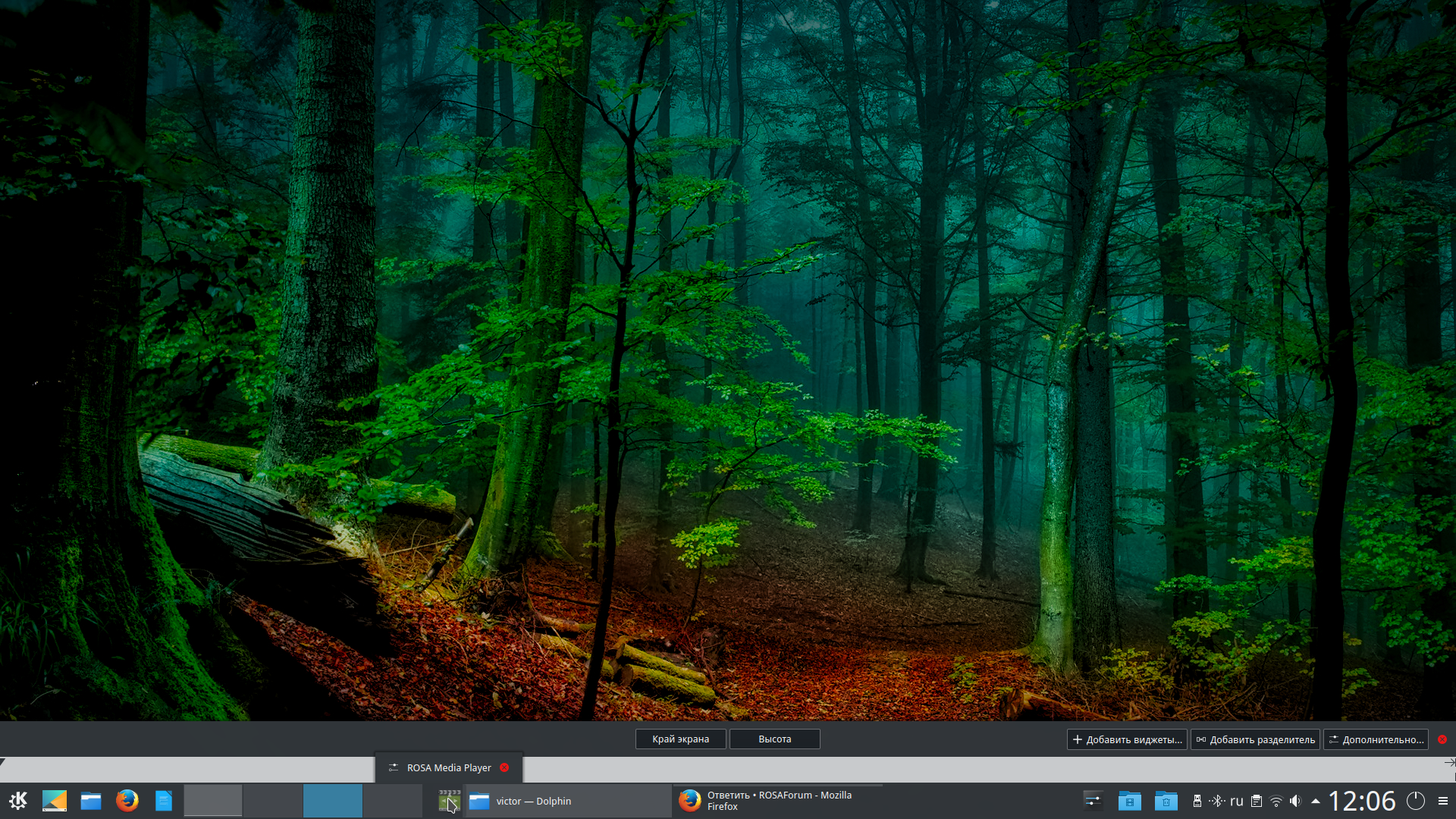Viewport: 1456px width, 819px height.
Task: Click Добавить разделитель button
Action: tap(1255, 739)
